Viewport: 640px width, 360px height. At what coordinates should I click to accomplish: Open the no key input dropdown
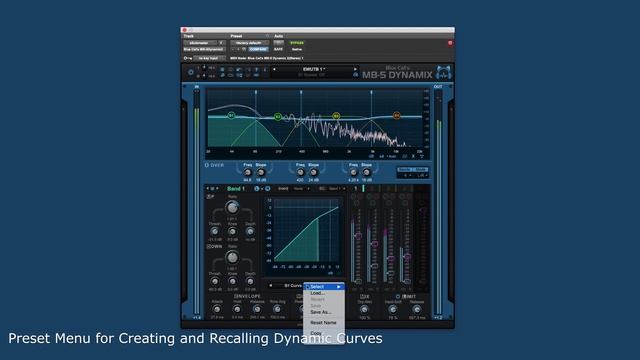[x=209, y=58]
